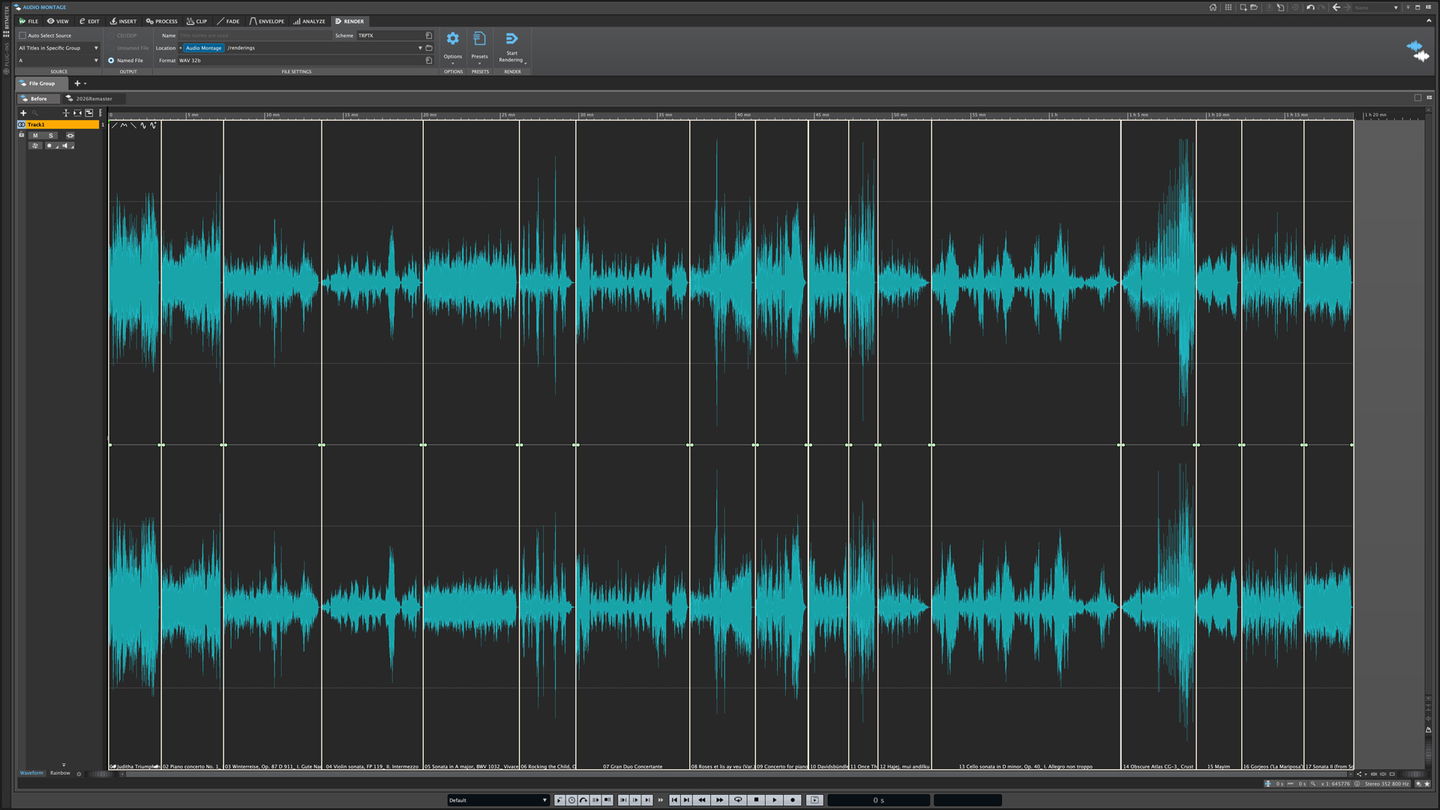Toggle the loop playback icon
The image size is (1440, 810).
tap(738, 800)
